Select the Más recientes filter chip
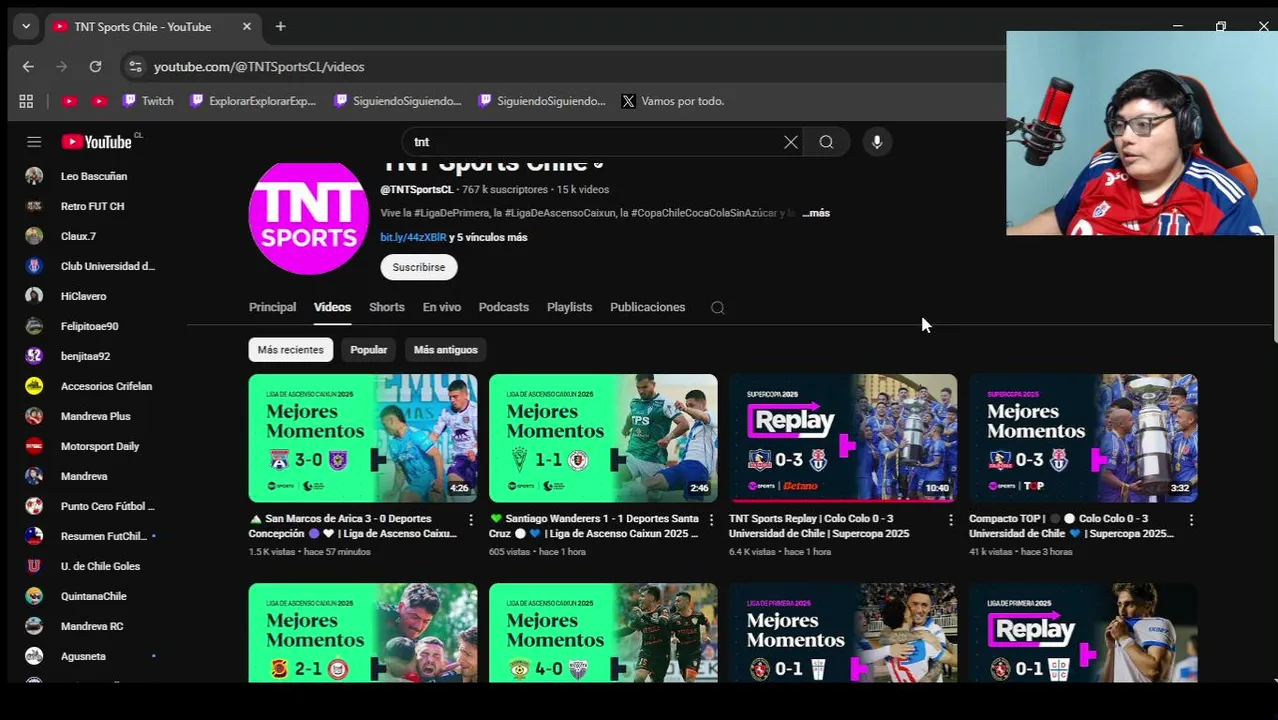1278x720 pixels. (290, 350)
